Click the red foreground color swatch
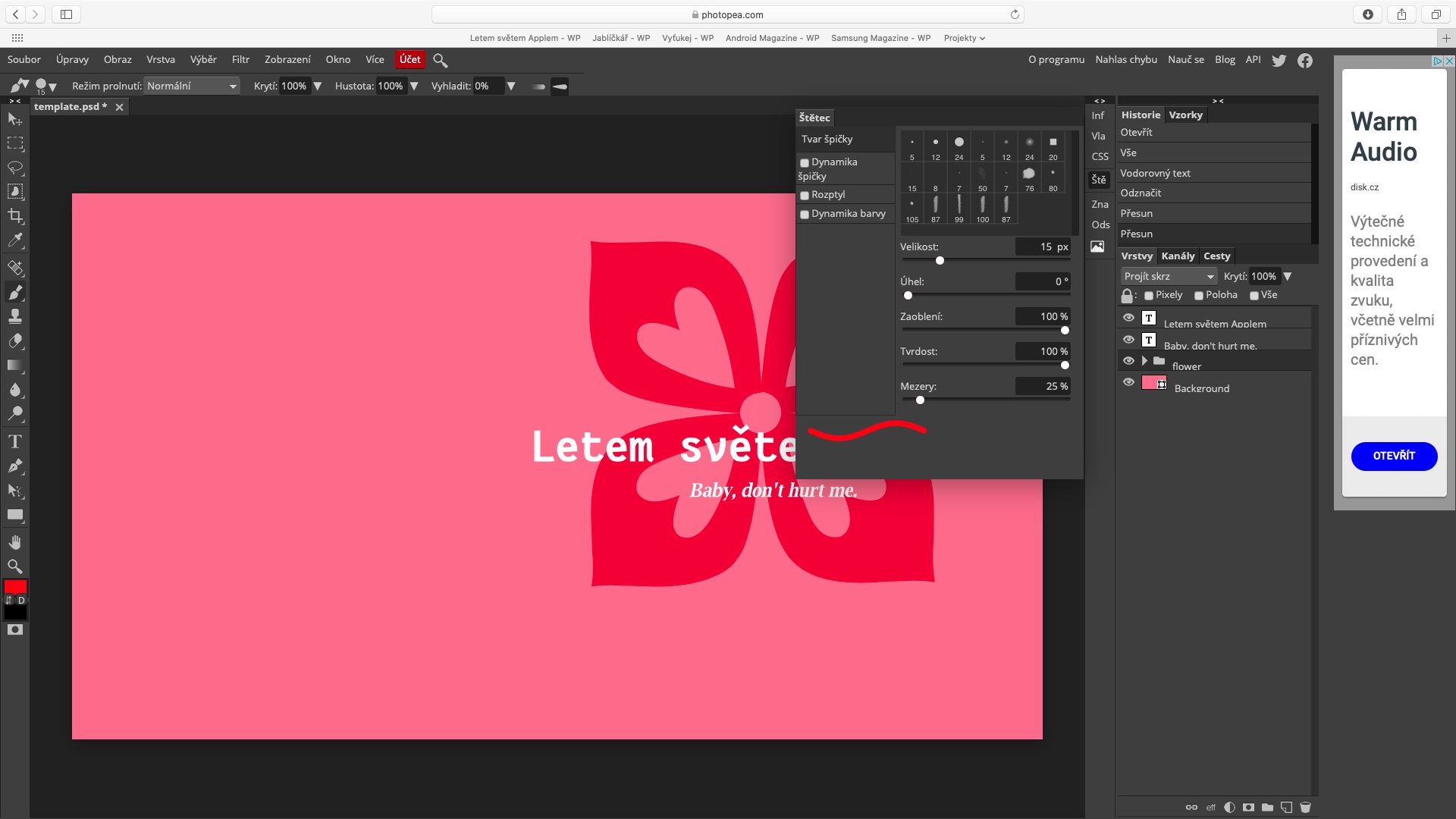Image resolution: width=1456 pixels, height=819 pixels. coord(15,587)
